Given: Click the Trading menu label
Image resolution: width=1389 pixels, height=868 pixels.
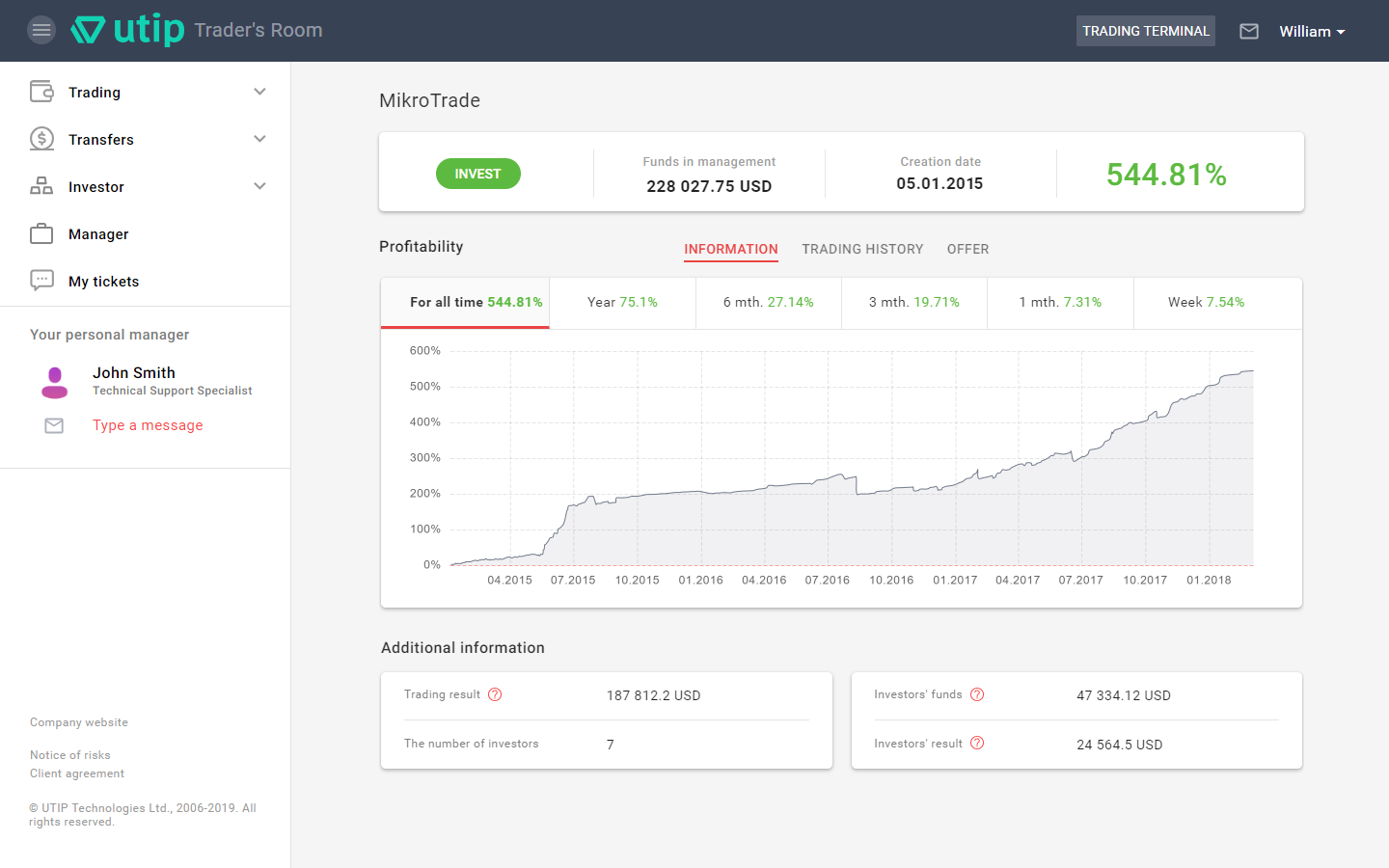Looking at the screenshot, I should (95, 93).
